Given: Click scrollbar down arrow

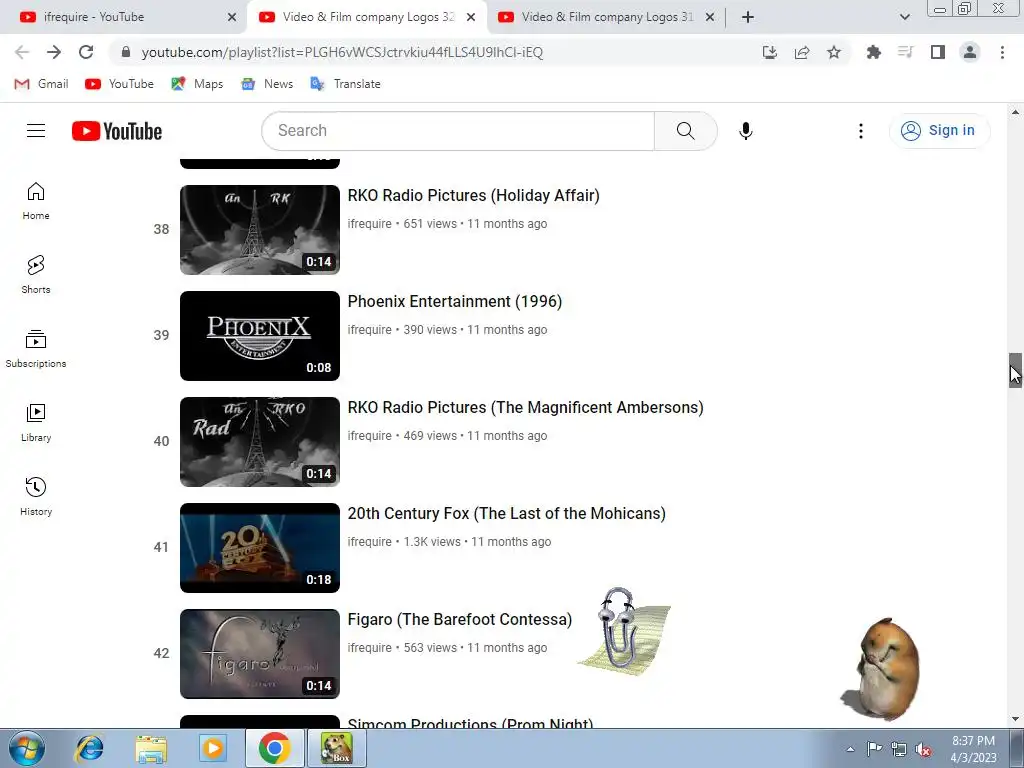Looking at the screenshot, I should (1015, 719).
